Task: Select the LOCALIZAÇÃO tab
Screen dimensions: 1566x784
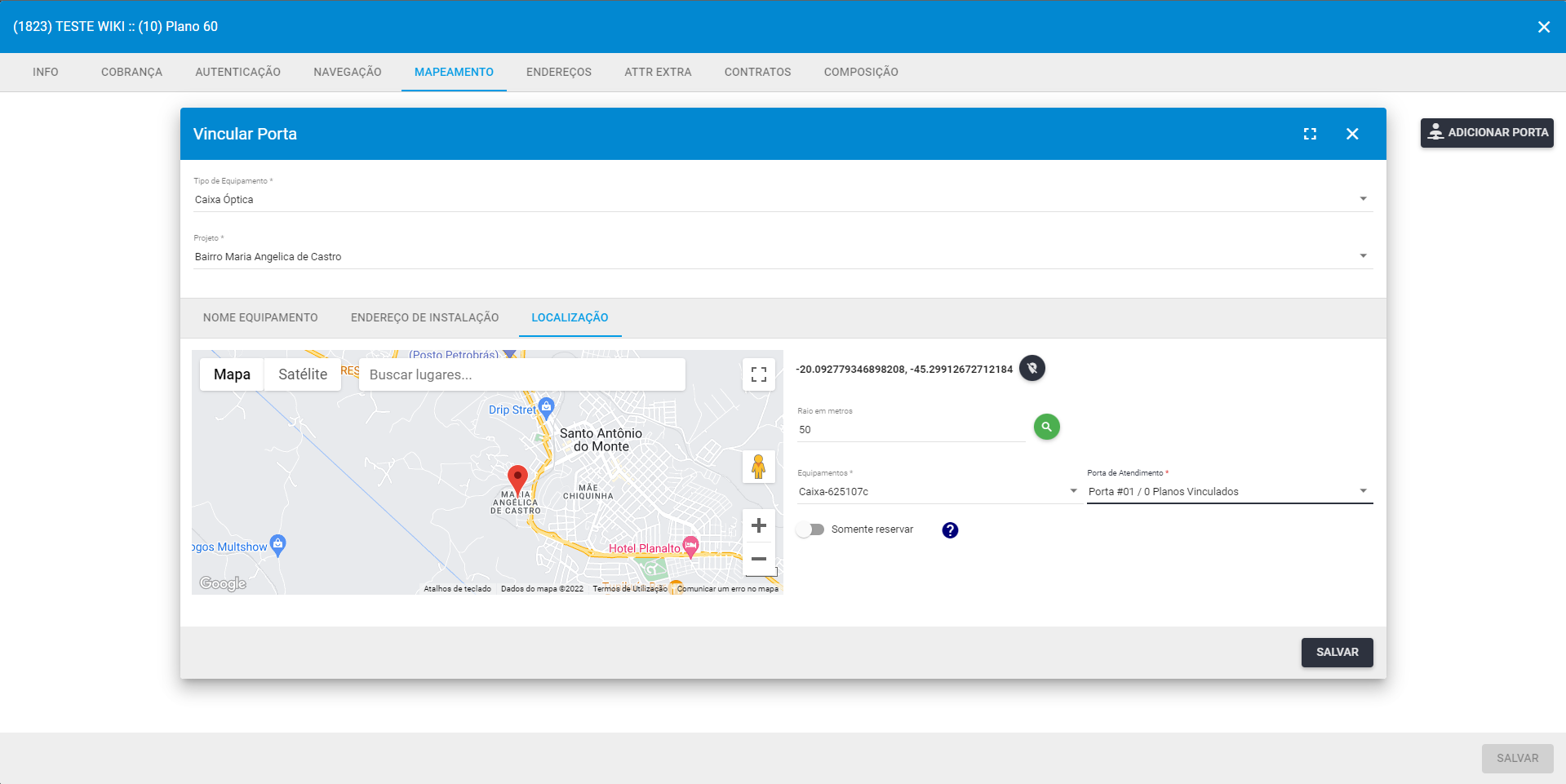Action: click(570, 317)
